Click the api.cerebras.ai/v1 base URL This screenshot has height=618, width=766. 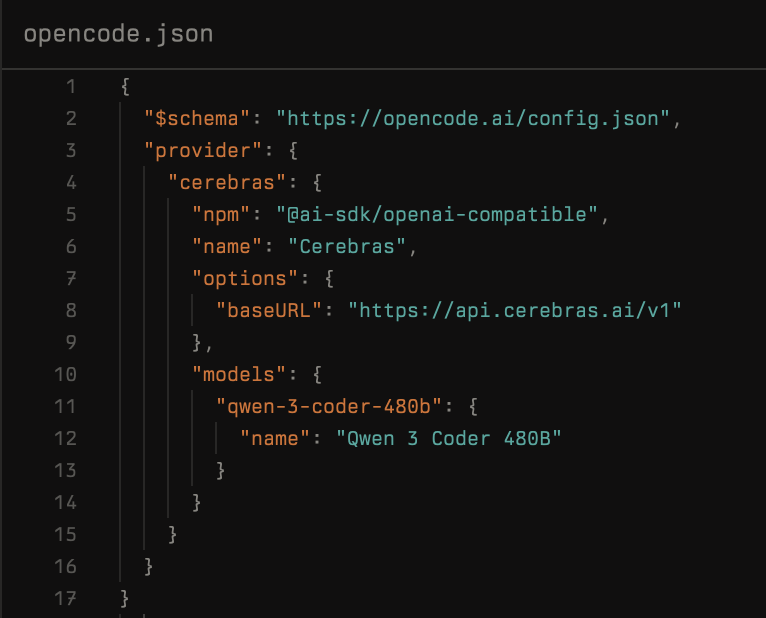514,310
